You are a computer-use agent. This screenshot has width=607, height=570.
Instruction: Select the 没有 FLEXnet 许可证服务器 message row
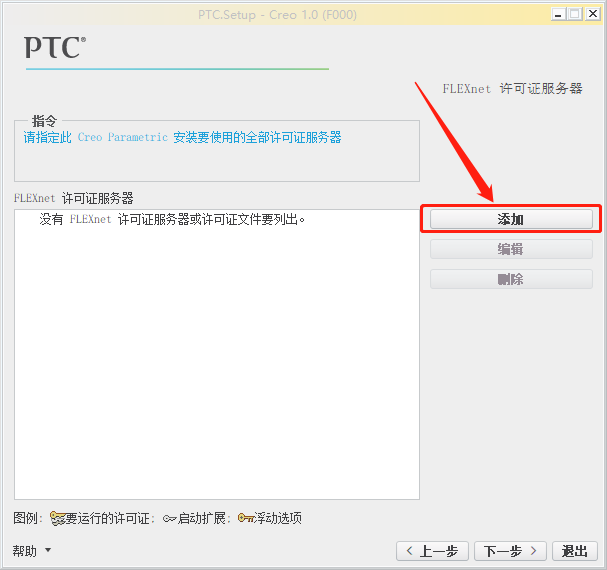172,220
